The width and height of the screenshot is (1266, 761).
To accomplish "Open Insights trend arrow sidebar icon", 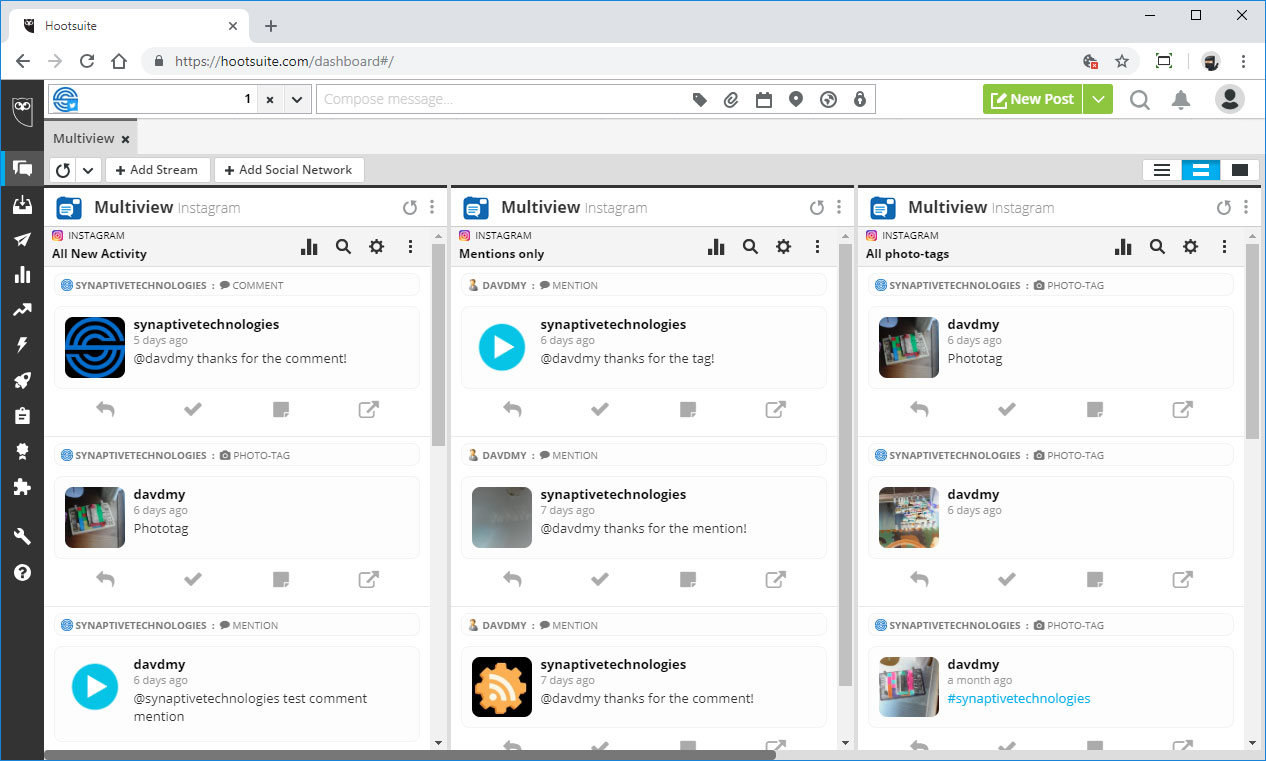I will coord(22,310).
